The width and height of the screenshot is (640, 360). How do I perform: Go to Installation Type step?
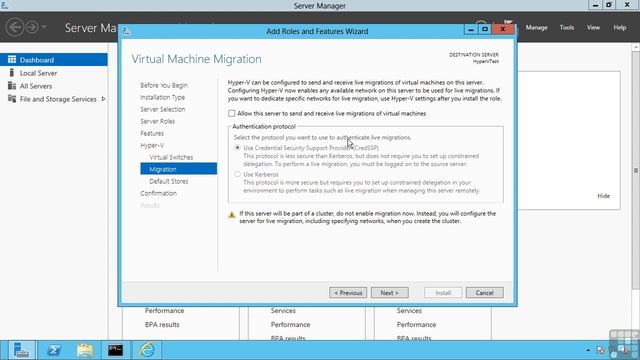162,97
